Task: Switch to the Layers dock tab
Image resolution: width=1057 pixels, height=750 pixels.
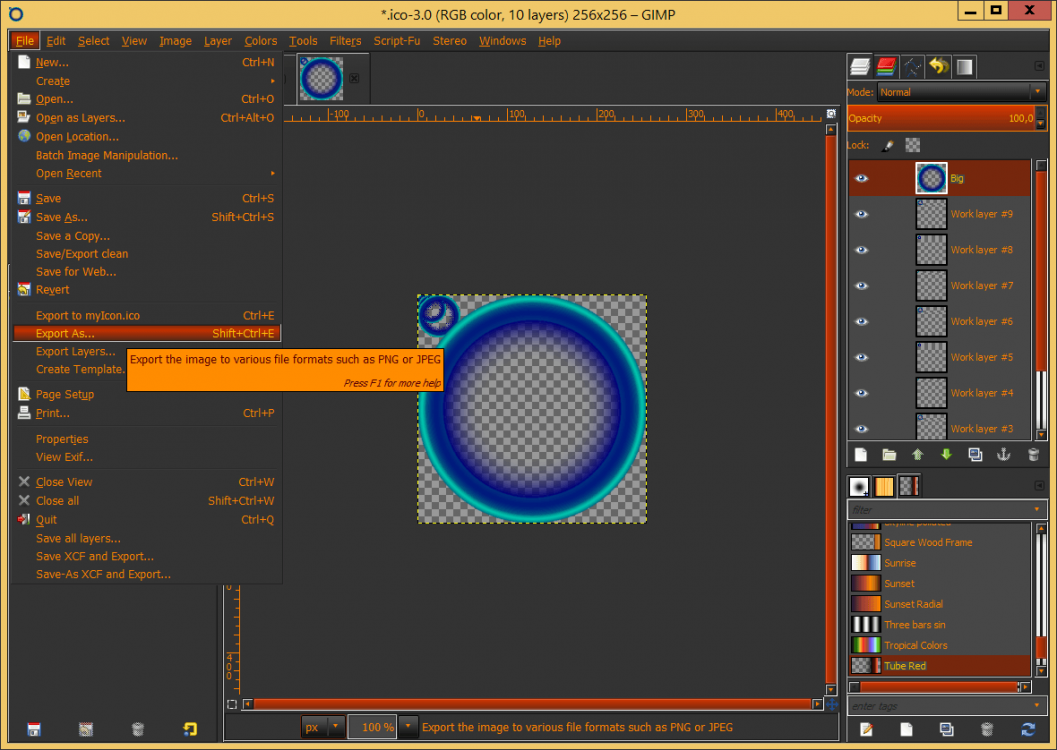Action: click(859, 66)
